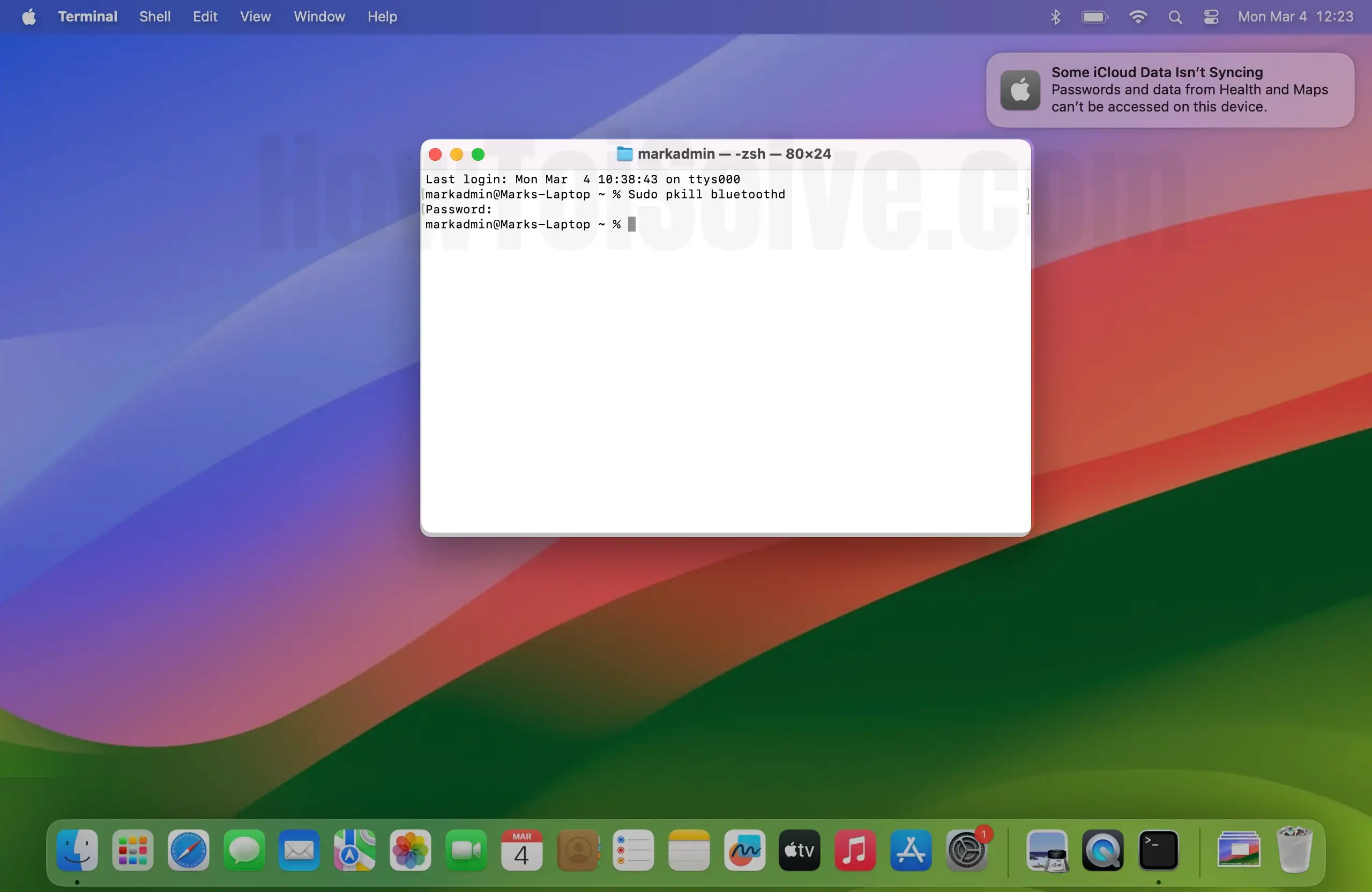Open Safari from the Dock
This screenshot has width=1372, height=892.
click(x=188, y=850)
